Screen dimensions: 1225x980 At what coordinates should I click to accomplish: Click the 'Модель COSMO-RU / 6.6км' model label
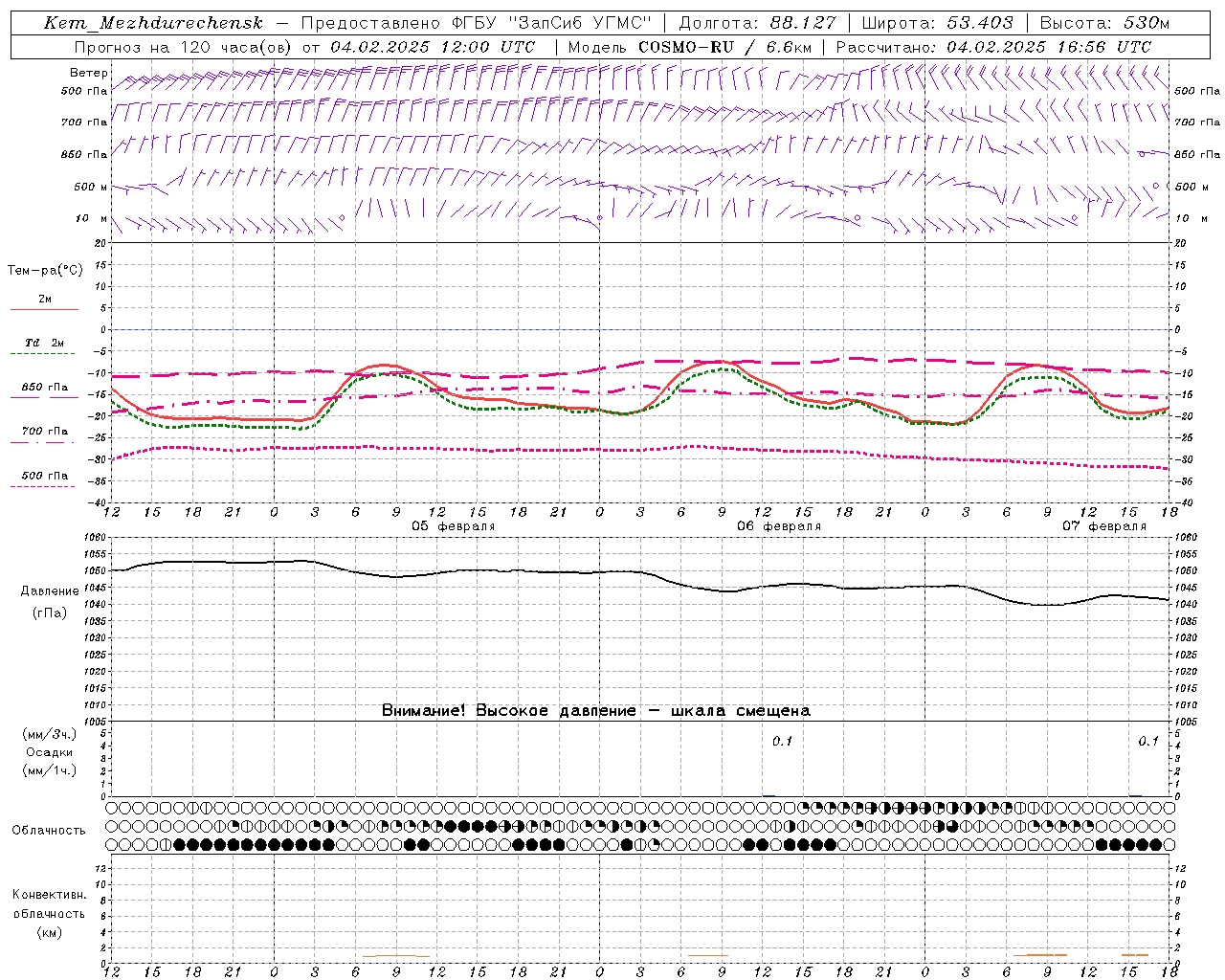(689, 47)
